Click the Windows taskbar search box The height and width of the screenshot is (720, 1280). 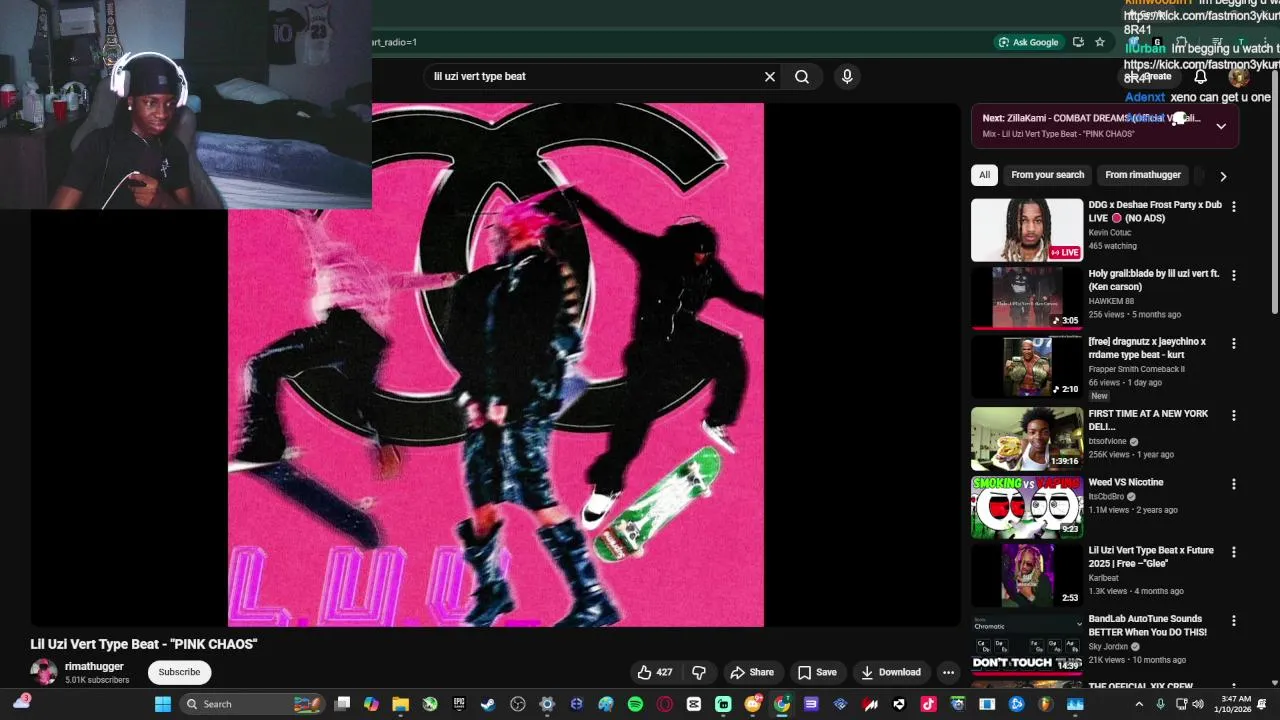(252, 704)
